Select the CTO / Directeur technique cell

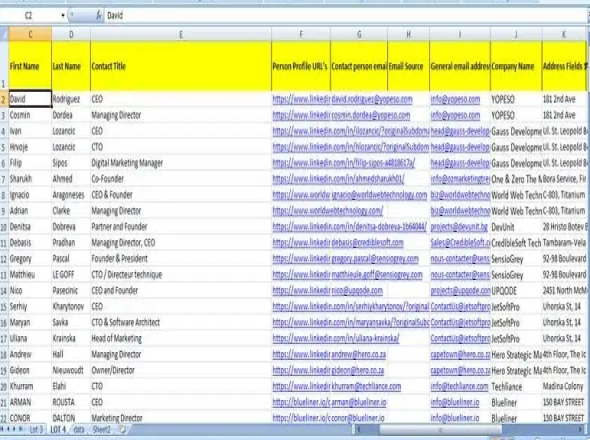[181, 275]
